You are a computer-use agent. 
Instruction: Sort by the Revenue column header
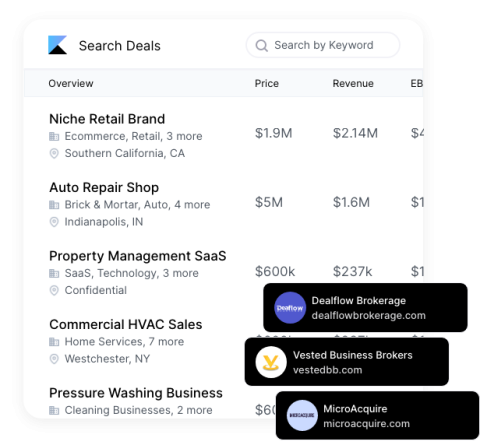click(353, 83)
